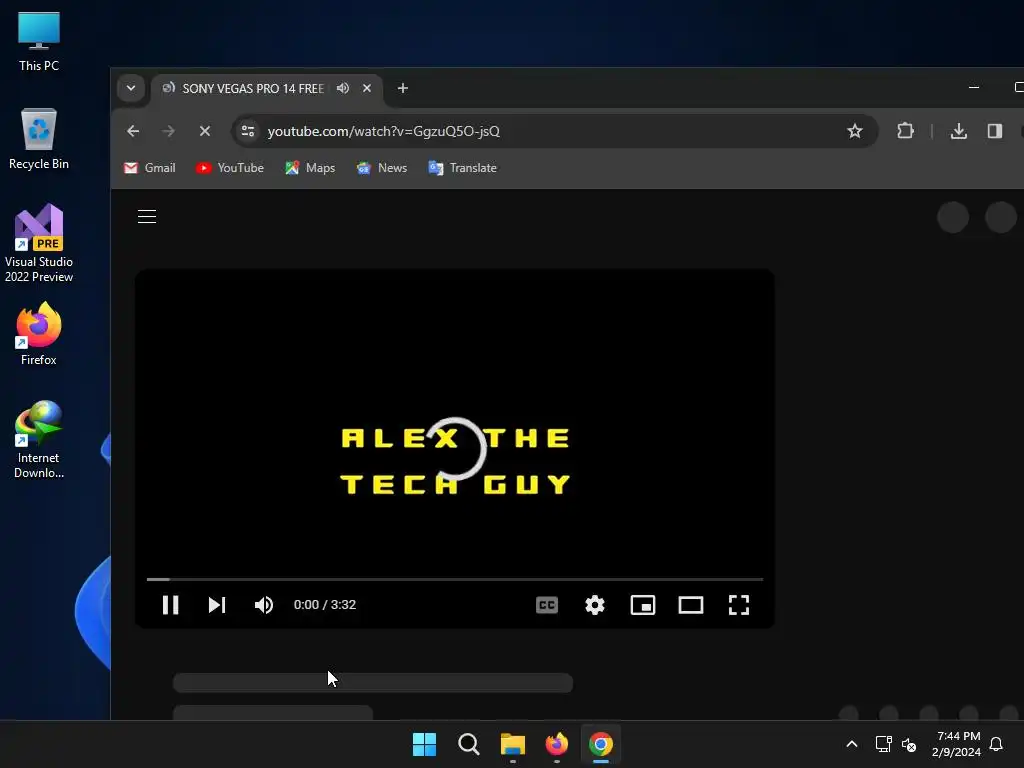
Task: Open Chrome extensions puzzle icon
Action: [x=905, y=131]
